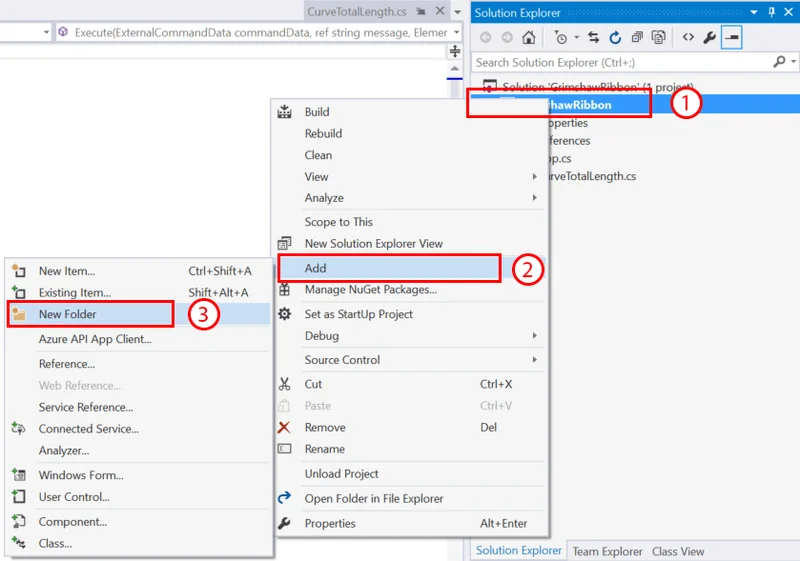Choose Properties with Alt+Enter shortcut
Image resolution: width=800 pixels, height=561 pixels.
412,523
